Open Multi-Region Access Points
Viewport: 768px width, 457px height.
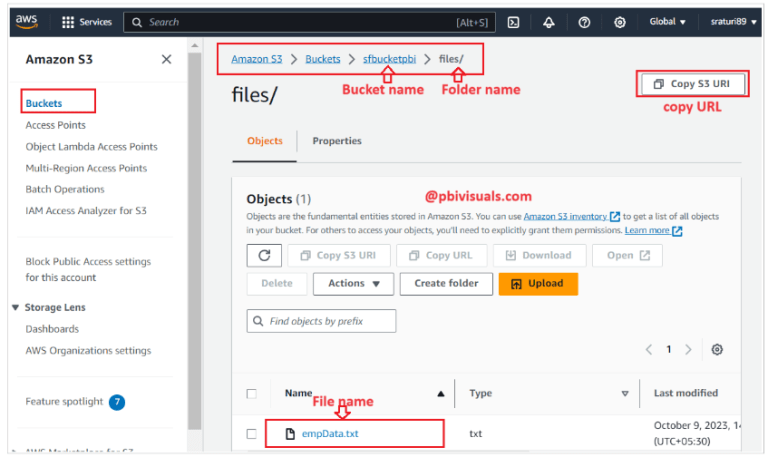[x=86, y=168]
